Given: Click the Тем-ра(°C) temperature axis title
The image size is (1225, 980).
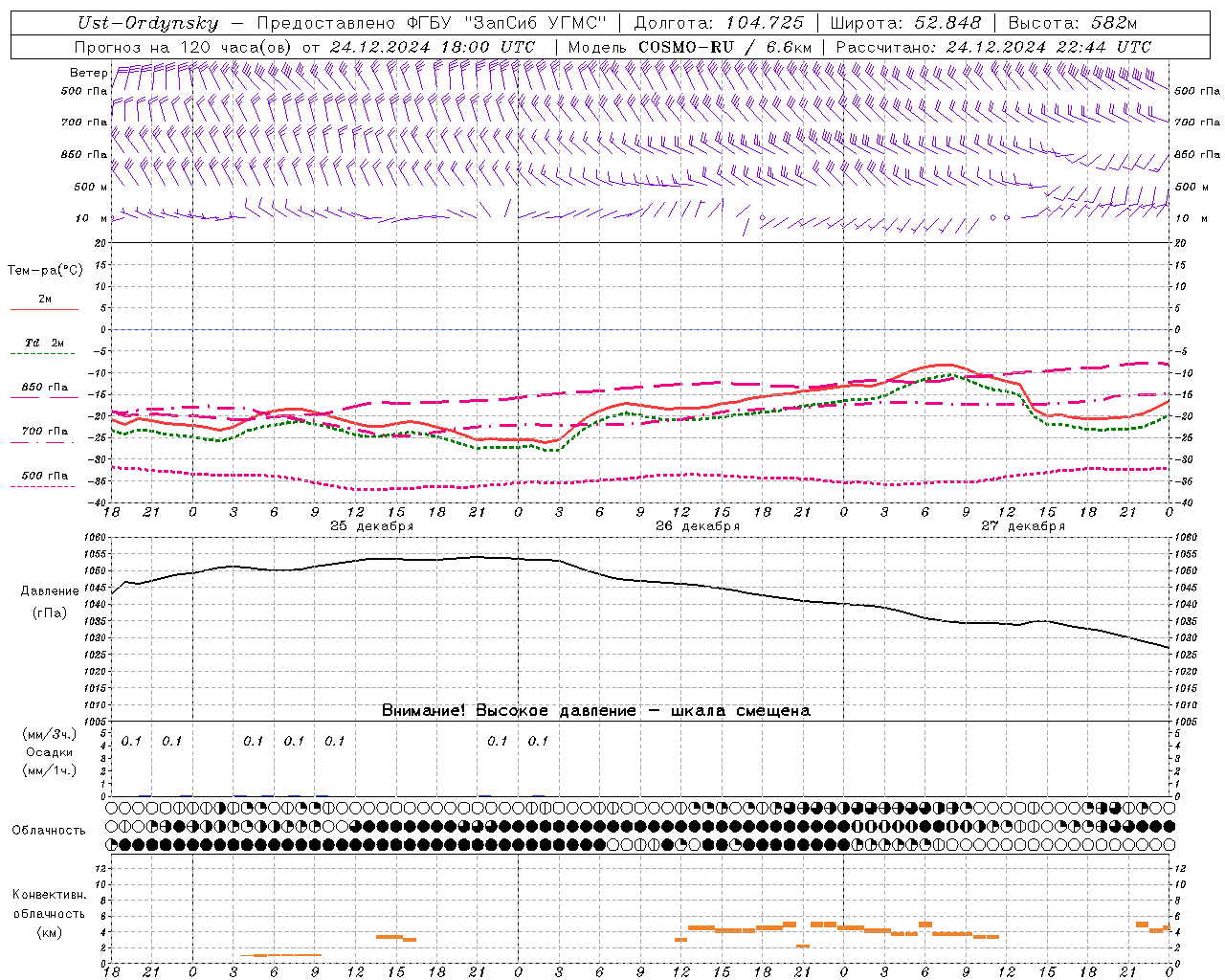Looking at the screenshot, I should 45,271.
